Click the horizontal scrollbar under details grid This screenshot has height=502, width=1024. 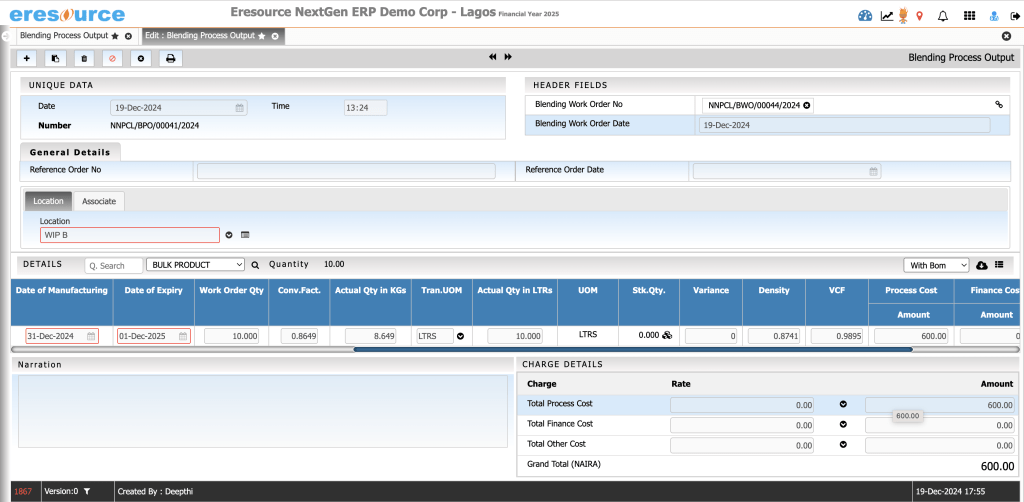click(632, 350)
